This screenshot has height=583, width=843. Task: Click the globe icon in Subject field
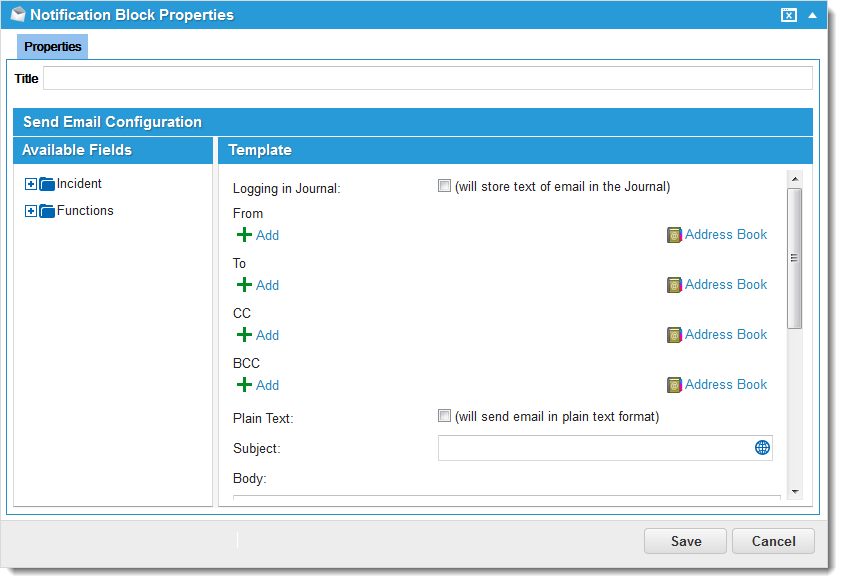click(x=762, y=448)
